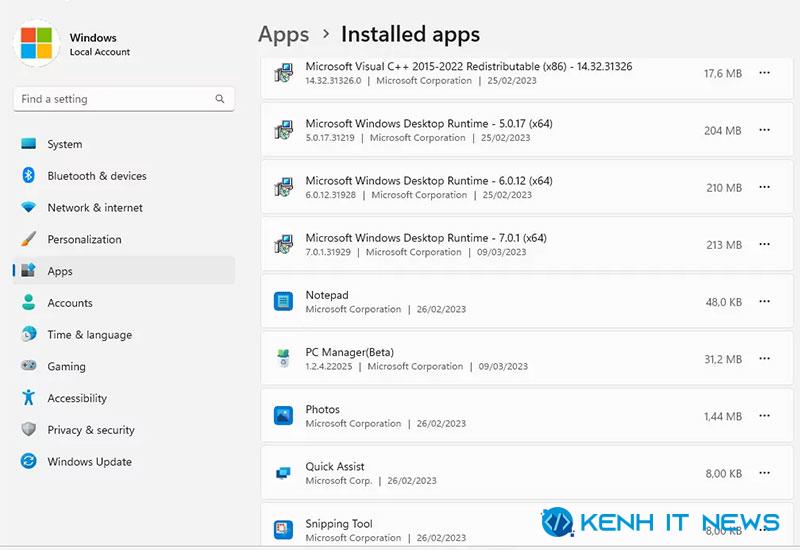Click the 1,44 MB Photos size
800x550 pixels.
723,416
